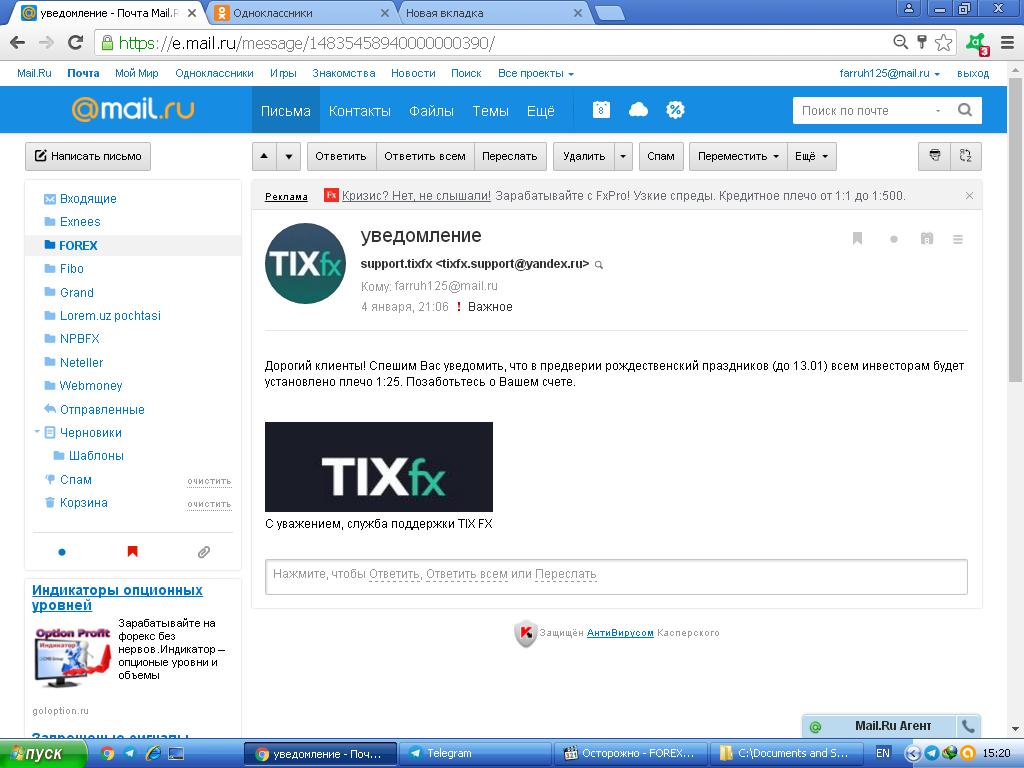Open the cloud storage icon
The image size is (1024, 768).
[x=638, y=110]
